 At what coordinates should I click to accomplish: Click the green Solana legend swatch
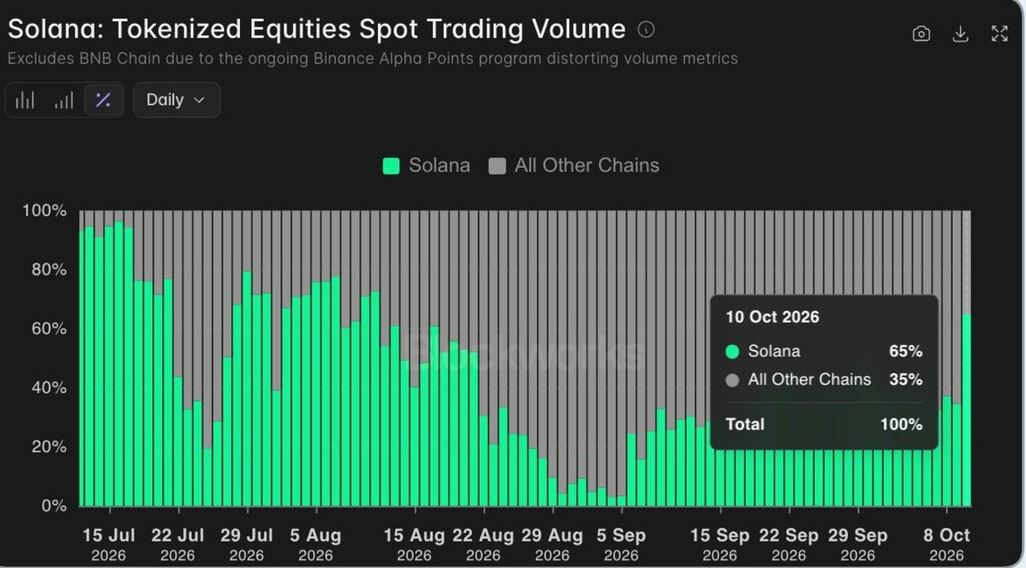click(391, 166)
